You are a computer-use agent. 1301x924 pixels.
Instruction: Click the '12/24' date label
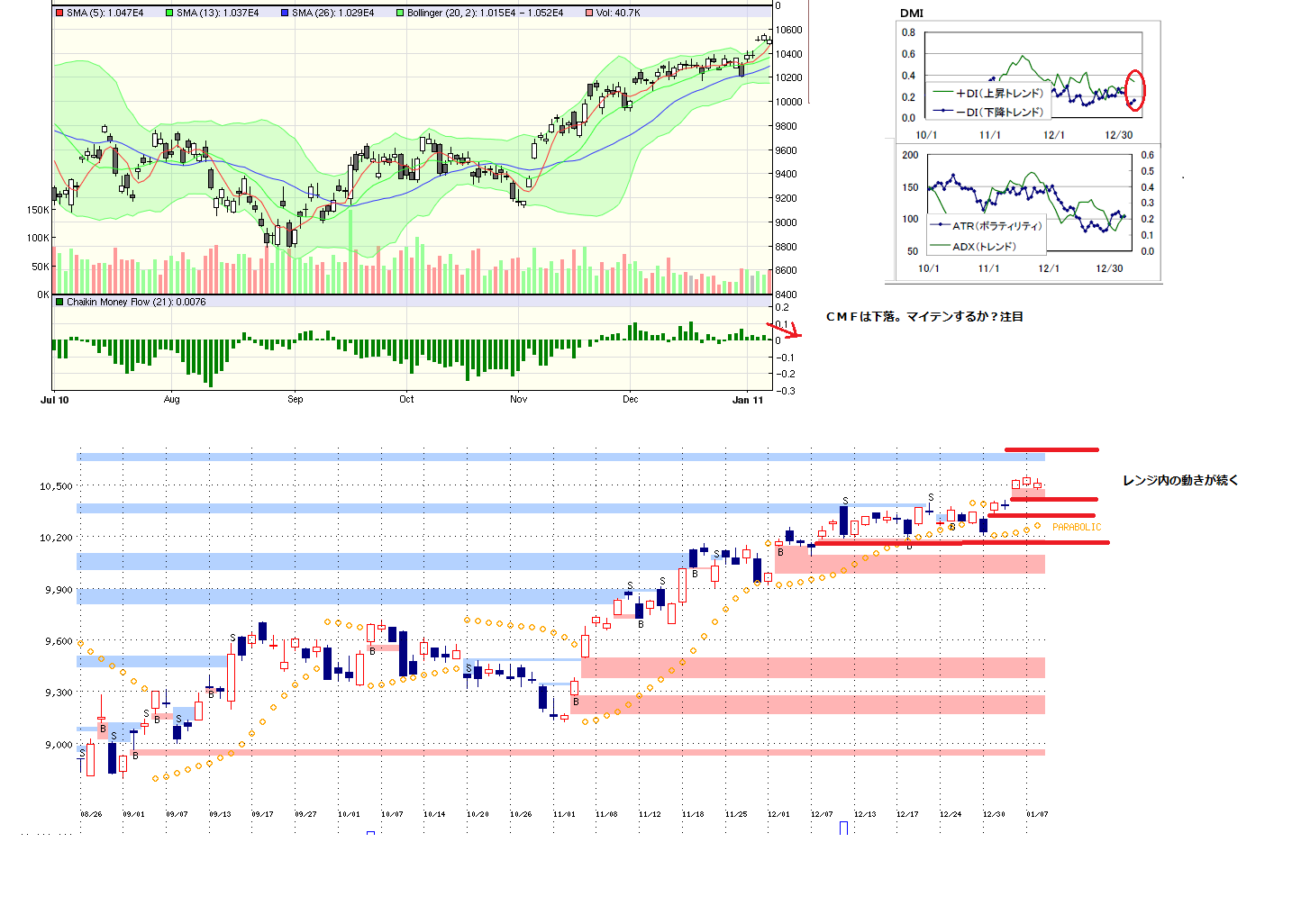pos(951,814)
